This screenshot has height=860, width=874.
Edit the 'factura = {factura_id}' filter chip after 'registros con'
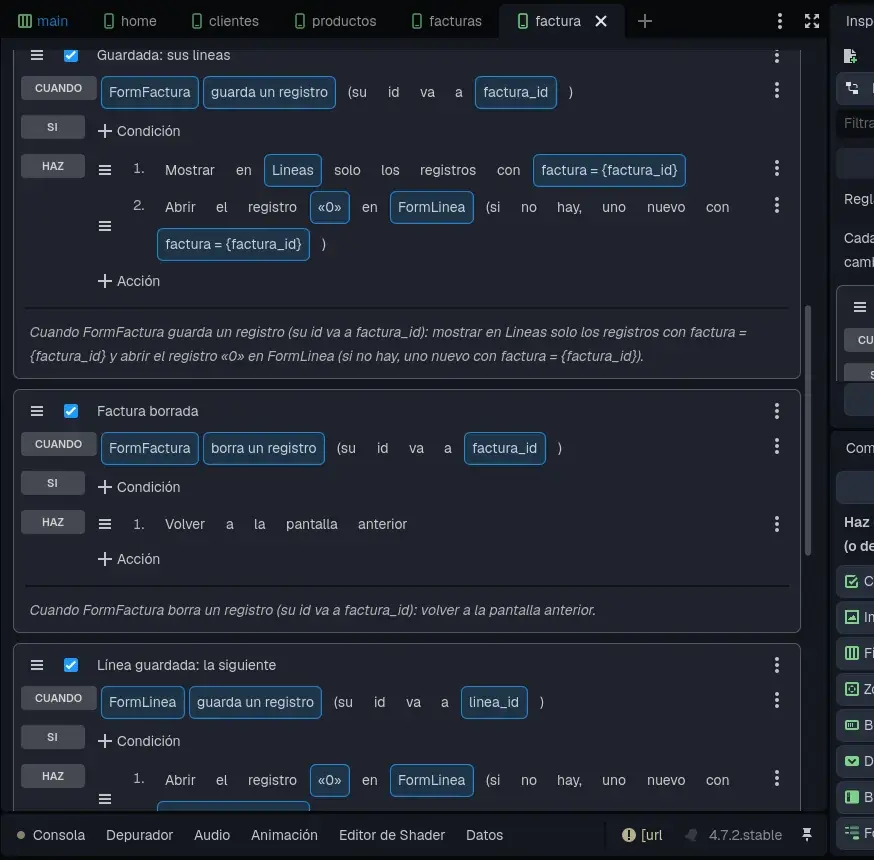click(x=609, y=171)
